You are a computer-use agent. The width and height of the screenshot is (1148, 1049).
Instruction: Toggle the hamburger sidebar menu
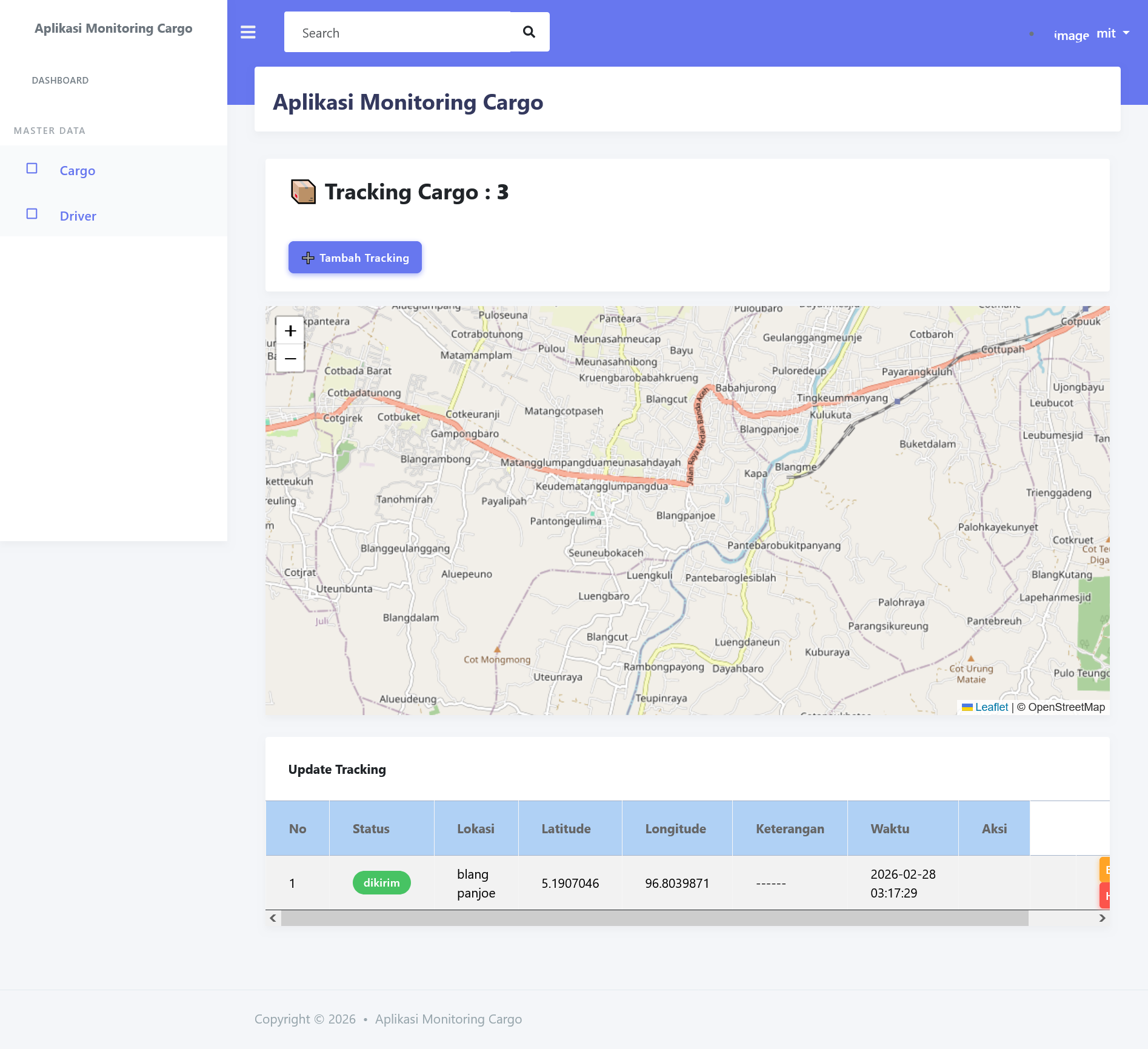click(x=248, y=32)
